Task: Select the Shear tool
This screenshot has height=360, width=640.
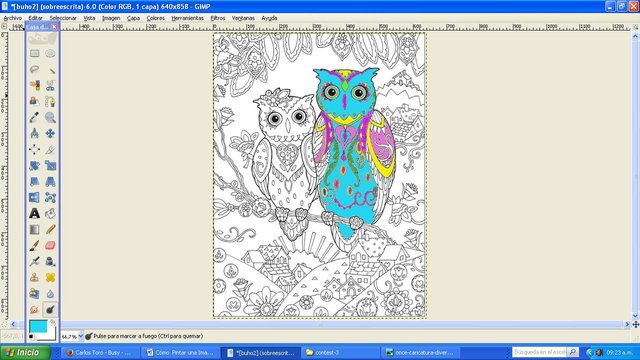Action: (34, 181)
